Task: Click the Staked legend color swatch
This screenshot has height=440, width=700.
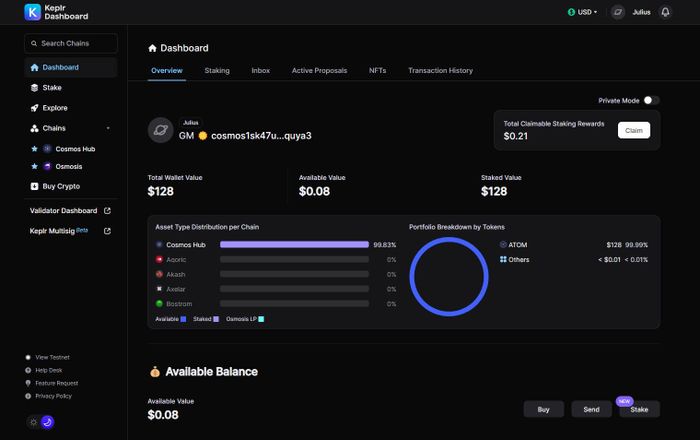Action: [216, 319]
